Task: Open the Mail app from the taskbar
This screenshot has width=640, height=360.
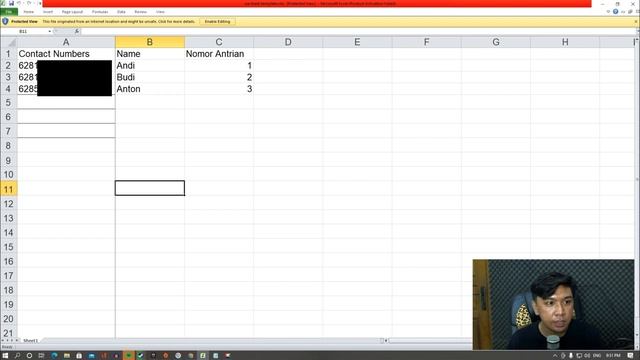Action: pyautogui.click(x=91, y=356)
